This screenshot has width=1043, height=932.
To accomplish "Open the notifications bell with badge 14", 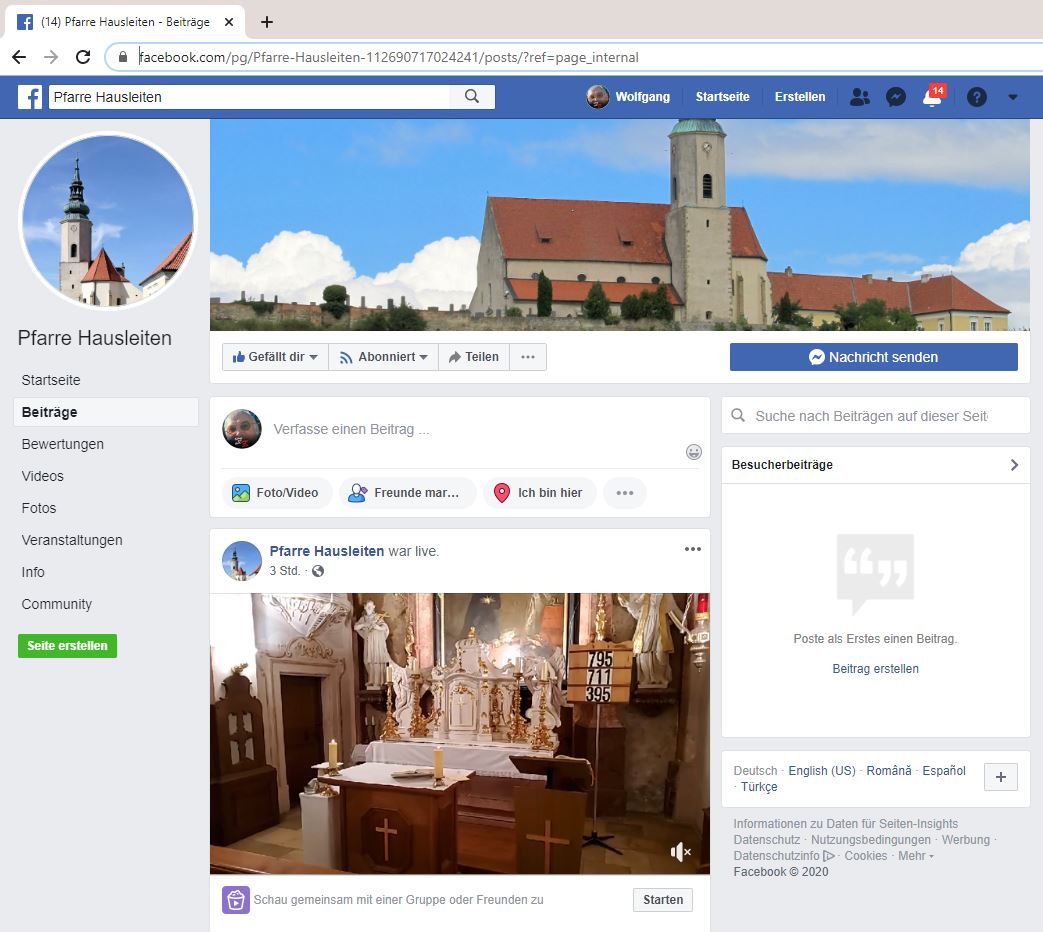I will pos(933,97).
